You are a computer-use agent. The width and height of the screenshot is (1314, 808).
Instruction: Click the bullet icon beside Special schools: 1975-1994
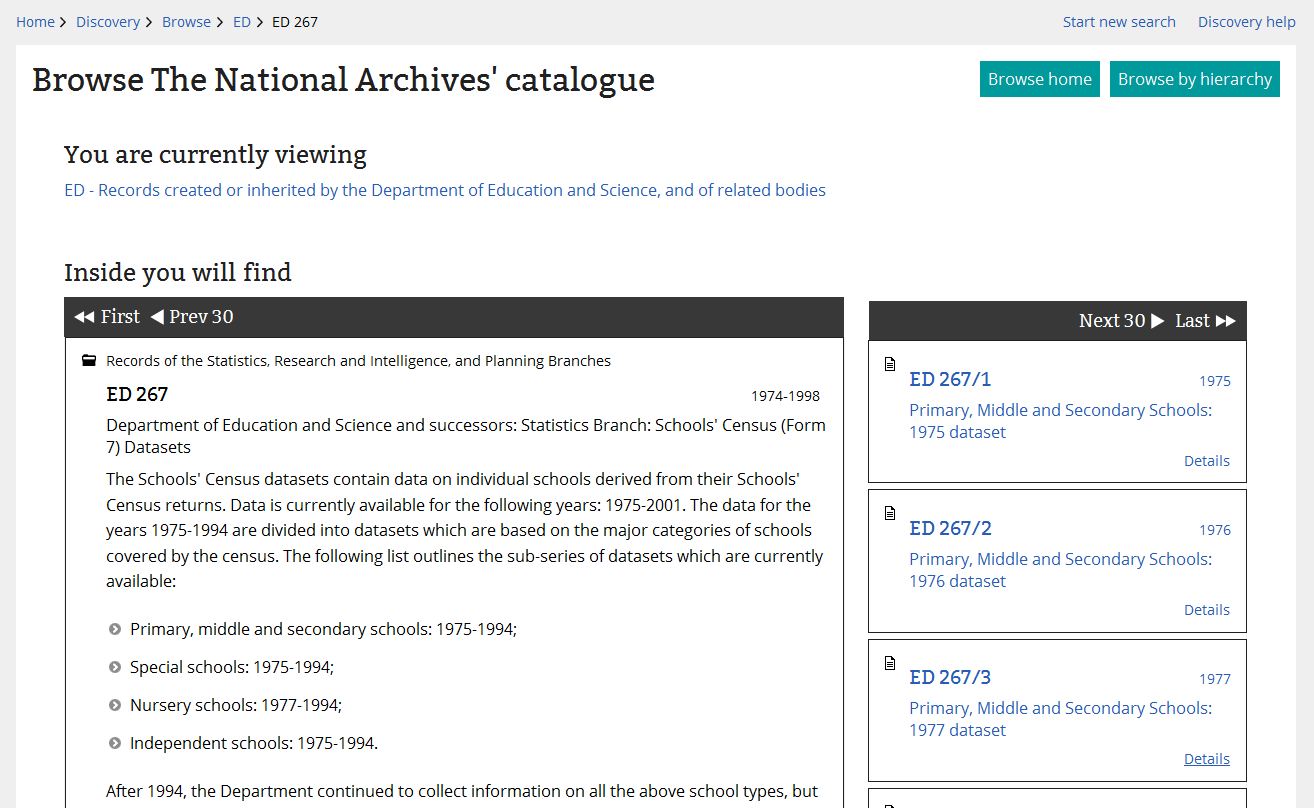[x=115, y=668]
